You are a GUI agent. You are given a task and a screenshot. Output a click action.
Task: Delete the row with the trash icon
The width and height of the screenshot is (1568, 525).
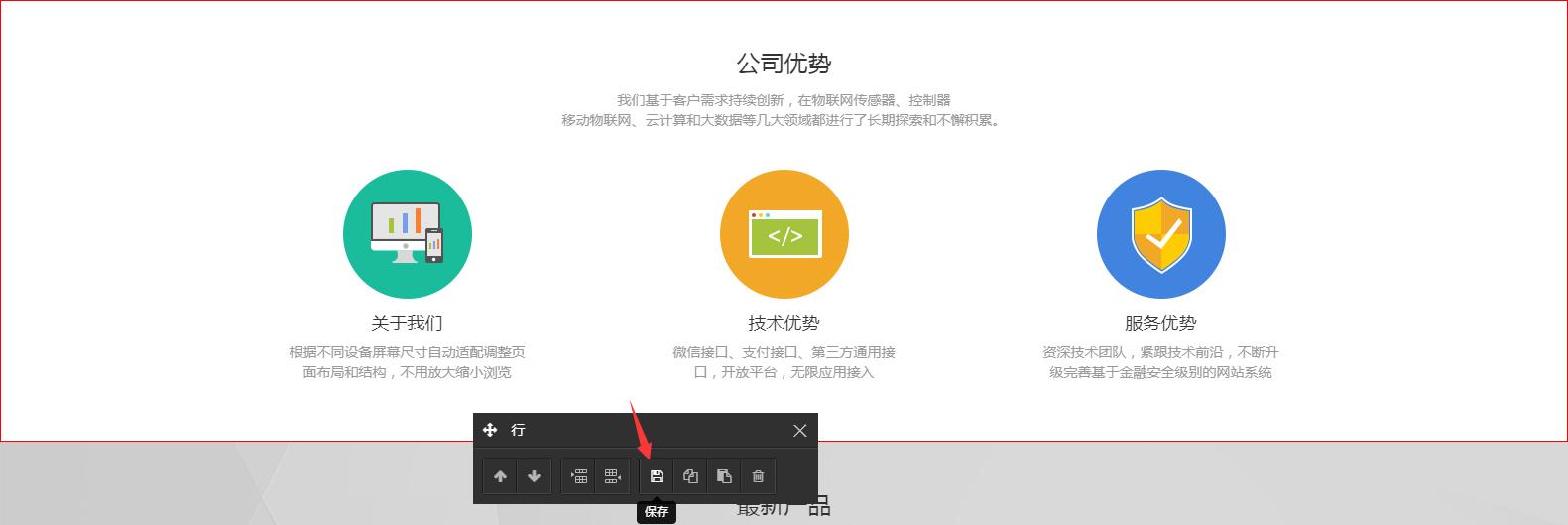(x=758, y=476)
